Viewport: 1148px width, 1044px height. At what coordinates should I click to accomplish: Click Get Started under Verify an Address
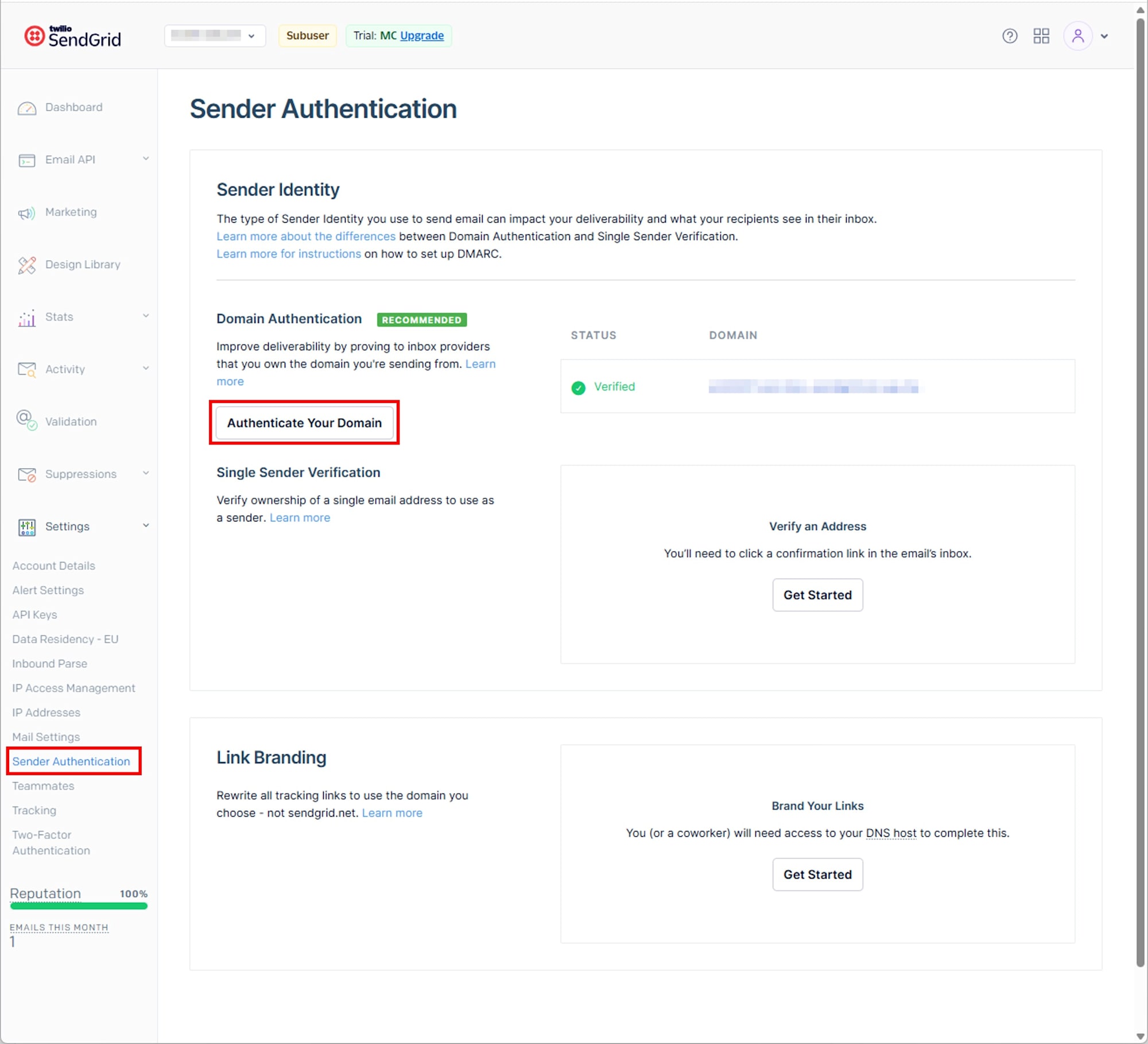click(817, 595)
